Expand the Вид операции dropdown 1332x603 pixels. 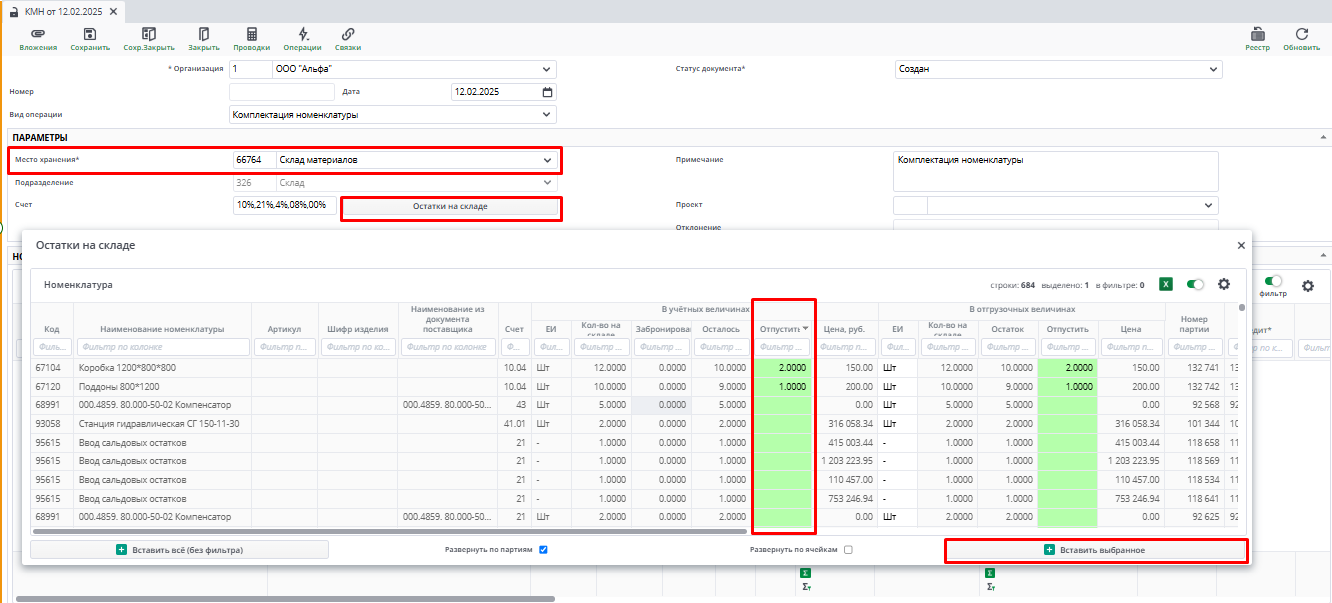coord(547,114)
